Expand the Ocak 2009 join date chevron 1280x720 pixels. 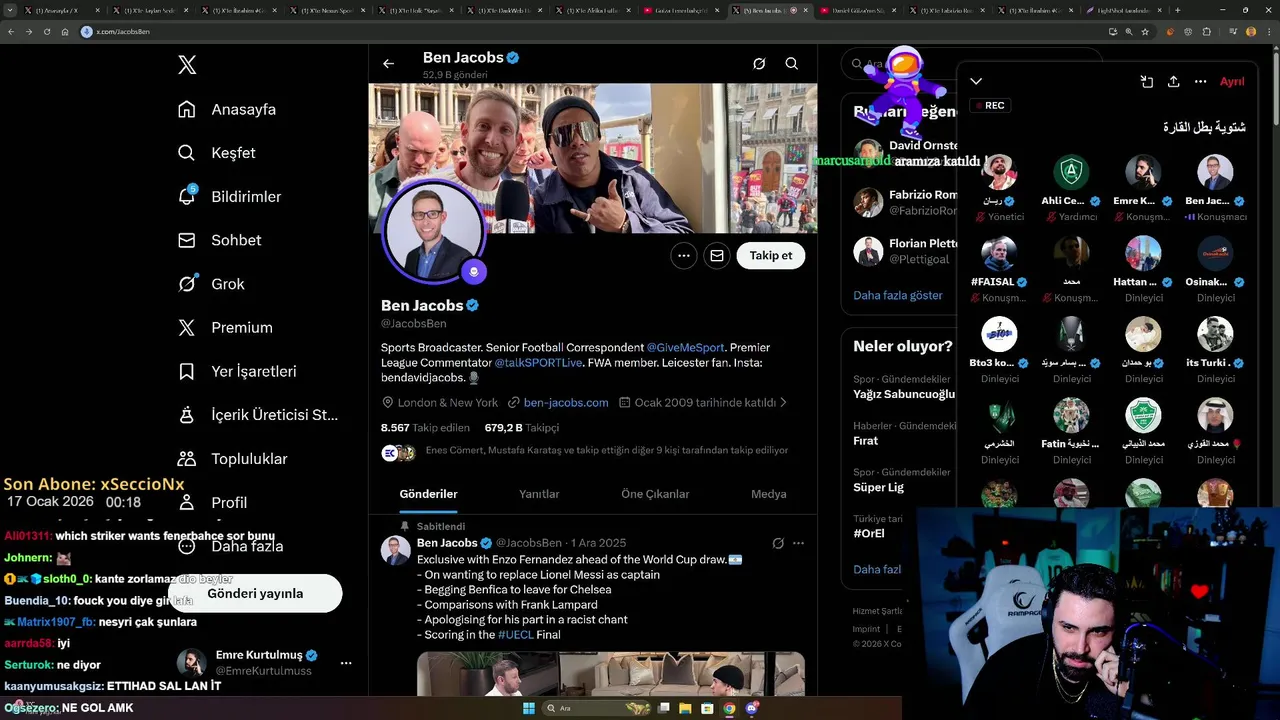coord(783,402)
